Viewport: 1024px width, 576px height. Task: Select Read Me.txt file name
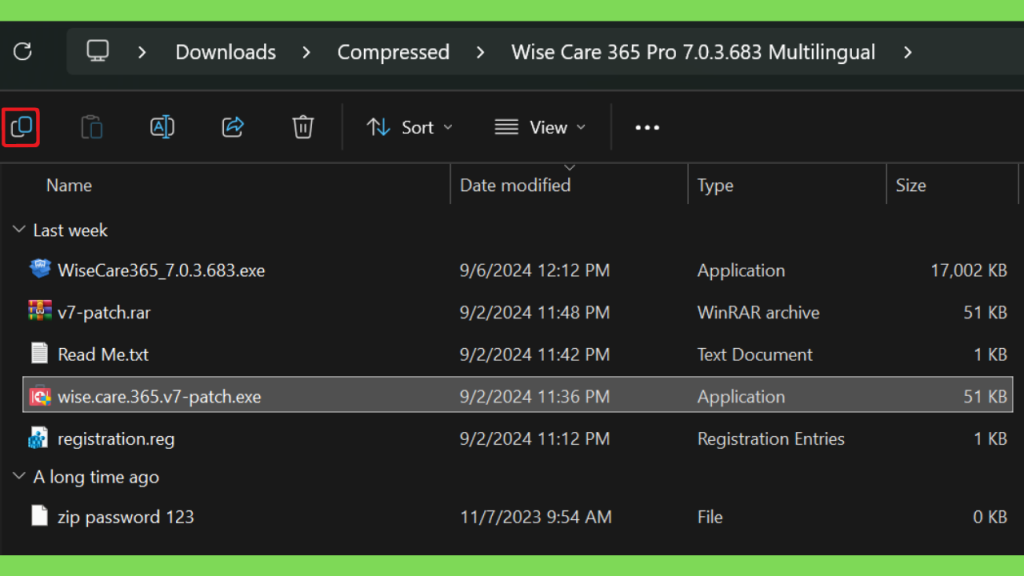(103, 354)
